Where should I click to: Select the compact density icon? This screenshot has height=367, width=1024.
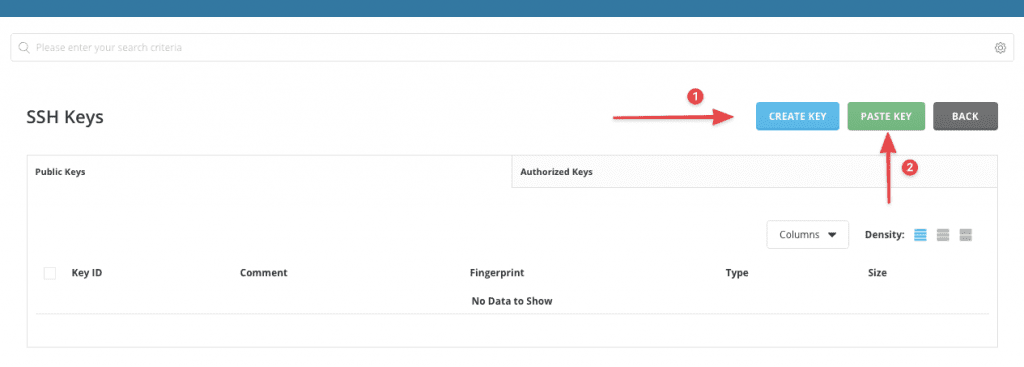pyautogui.click(x=920, y=235)
